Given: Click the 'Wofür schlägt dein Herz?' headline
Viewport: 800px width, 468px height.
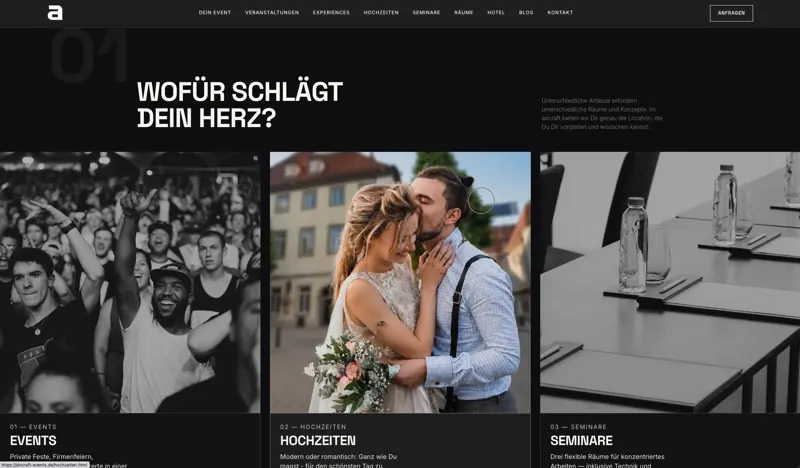Looking at the screenshot, I should tap(240, 105).
